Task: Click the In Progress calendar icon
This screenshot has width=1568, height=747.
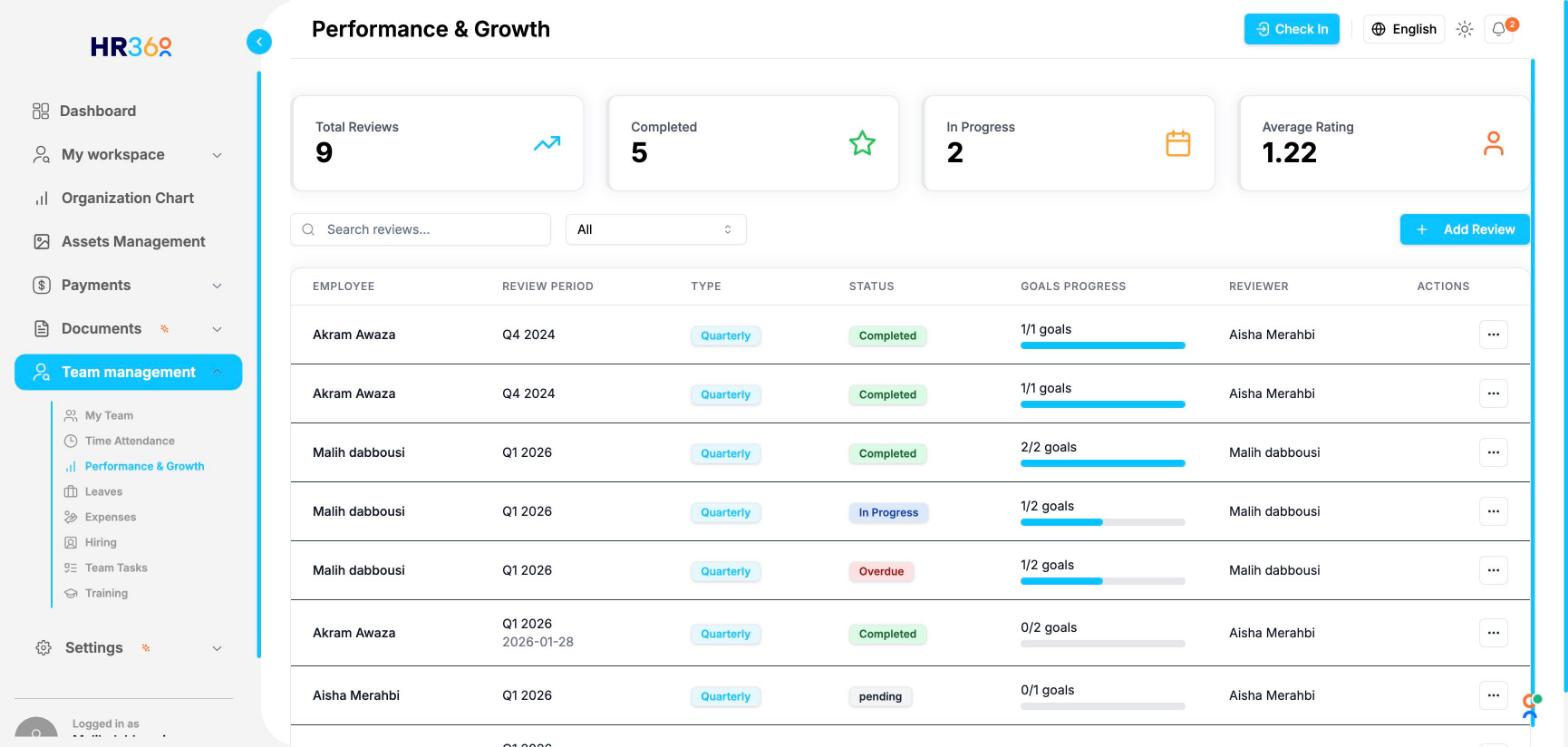Action: point(1178,144)
